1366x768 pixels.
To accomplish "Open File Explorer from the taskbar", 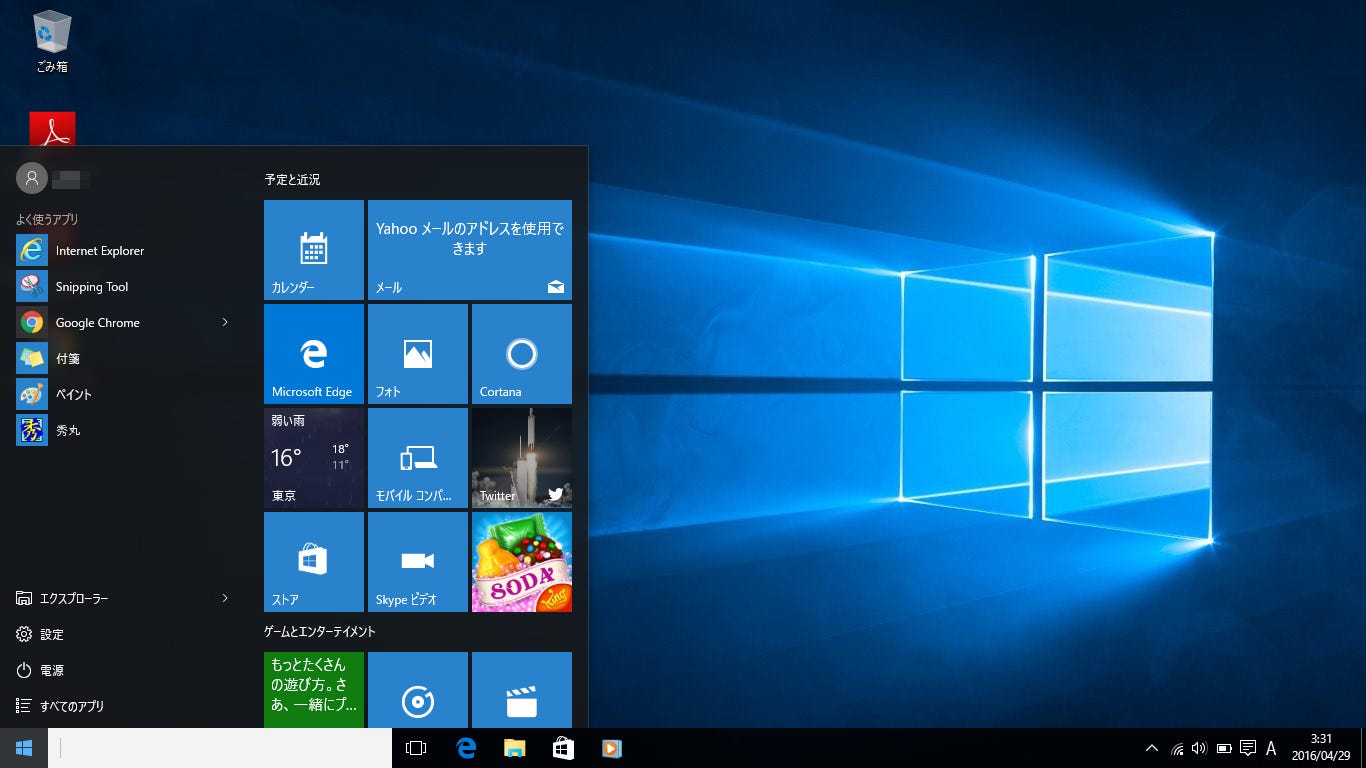I will [514, 748].
